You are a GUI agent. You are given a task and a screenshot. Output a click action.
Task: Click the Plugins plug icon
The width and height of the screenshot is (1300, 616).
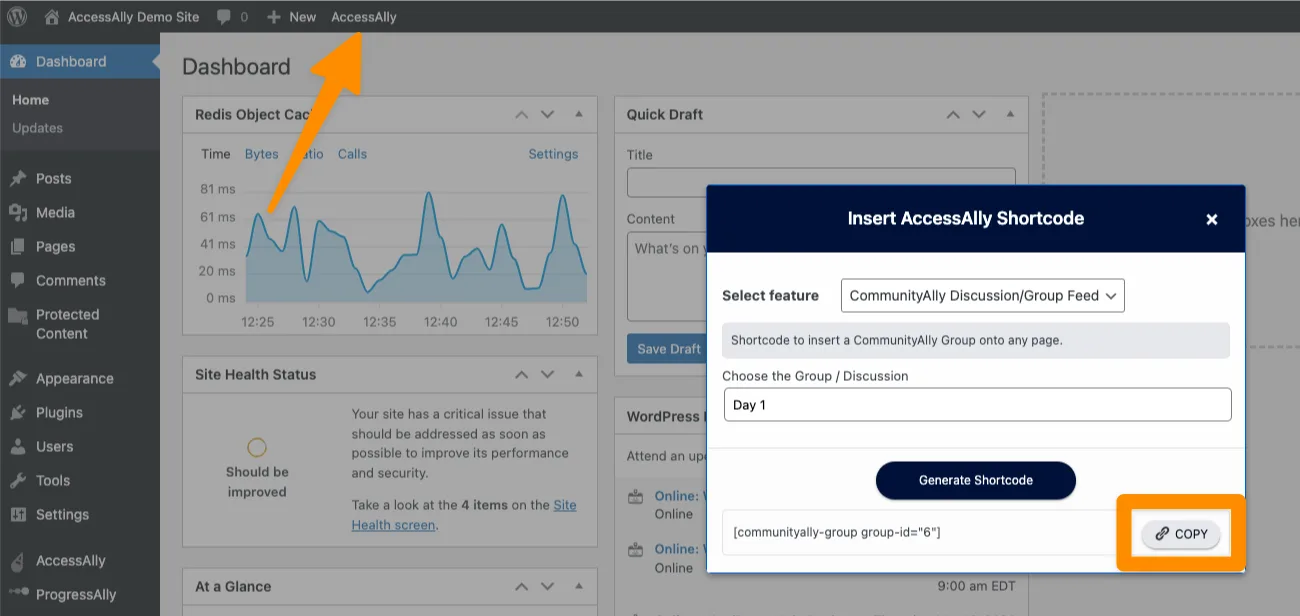[x=18, y=413]
